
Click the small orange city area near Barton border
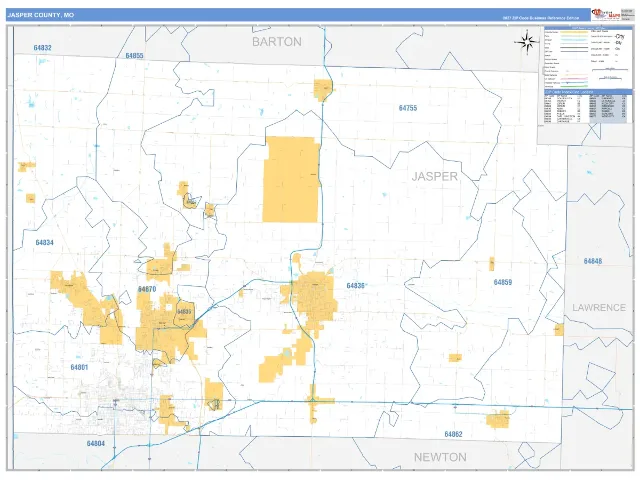[x=323, y=90]
